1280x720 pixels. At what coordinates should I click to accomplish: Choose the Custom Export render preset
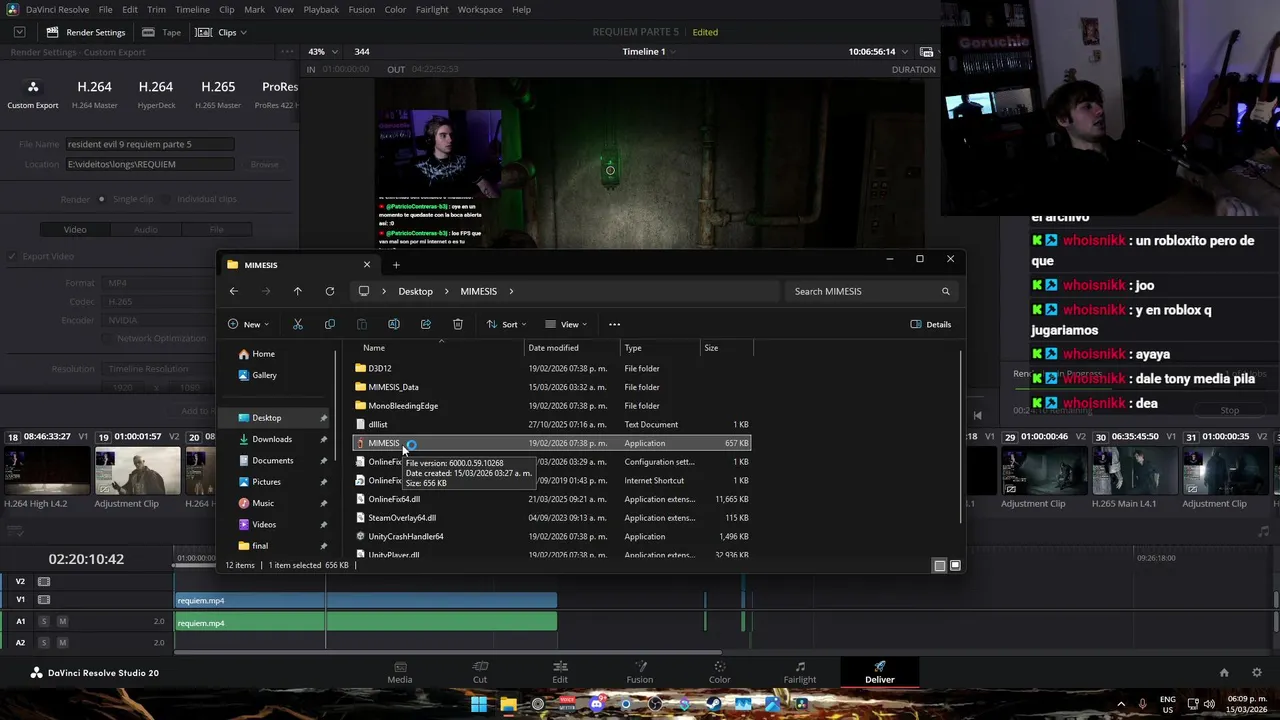33,95
